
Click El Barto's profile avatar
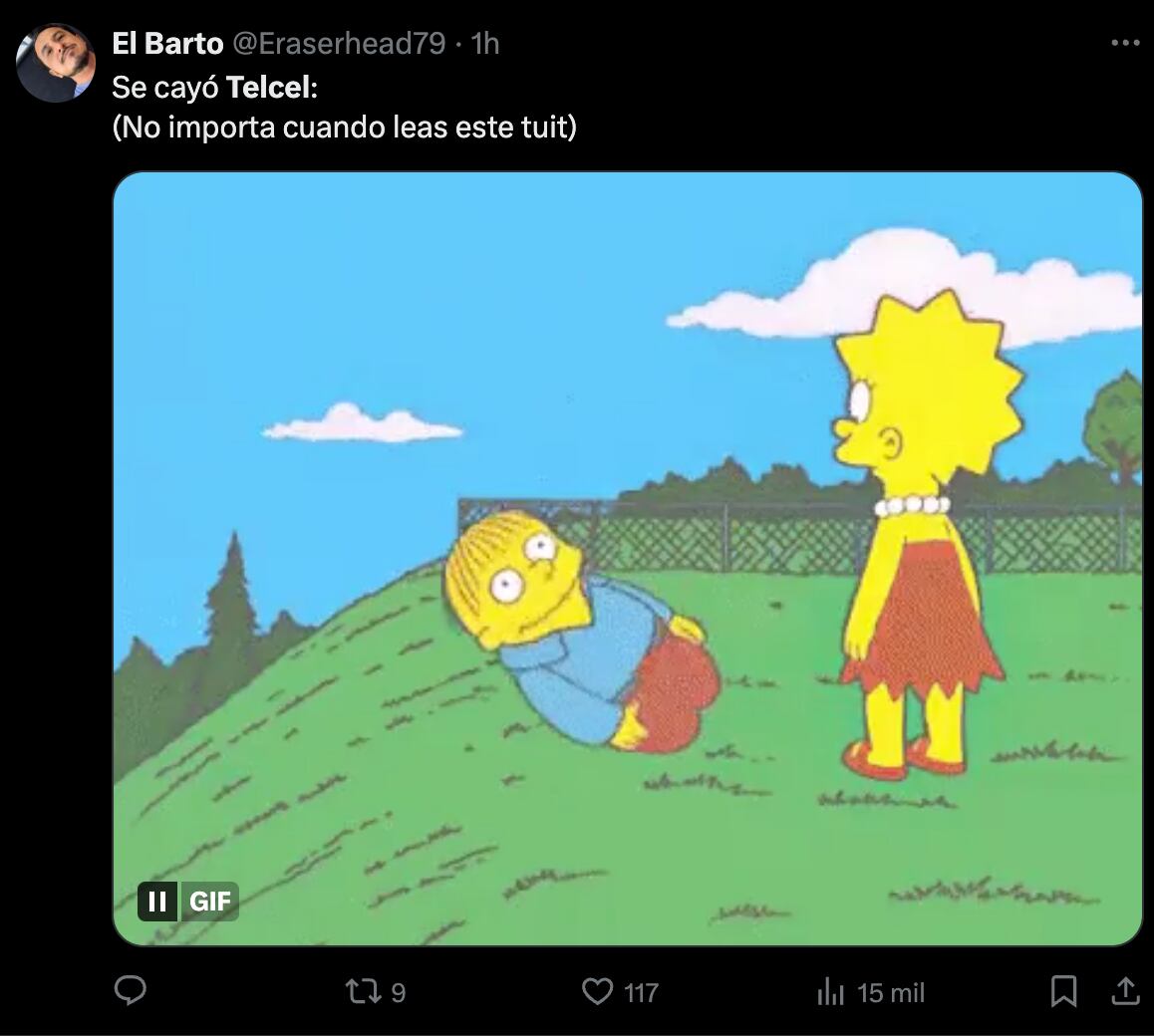point(55,63)
